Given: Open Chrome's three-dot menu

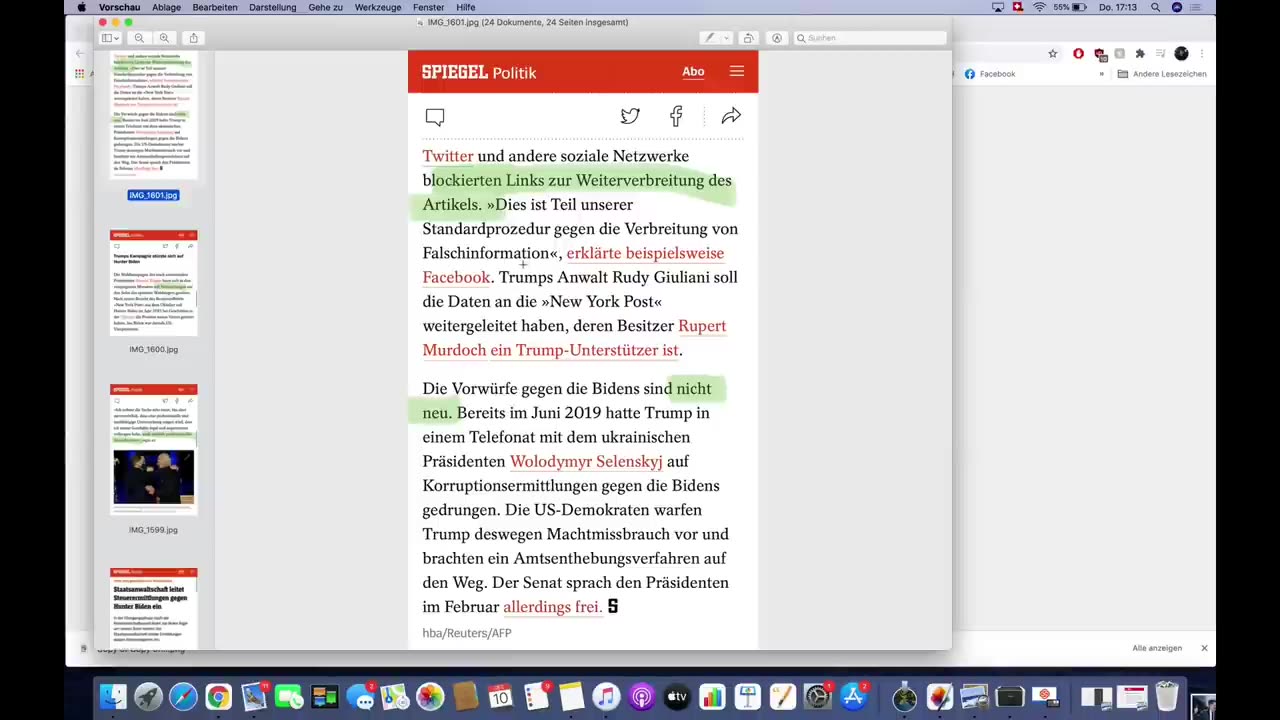Looking at the screenshot, I should pyautogui.click(x=1202, y=53).
